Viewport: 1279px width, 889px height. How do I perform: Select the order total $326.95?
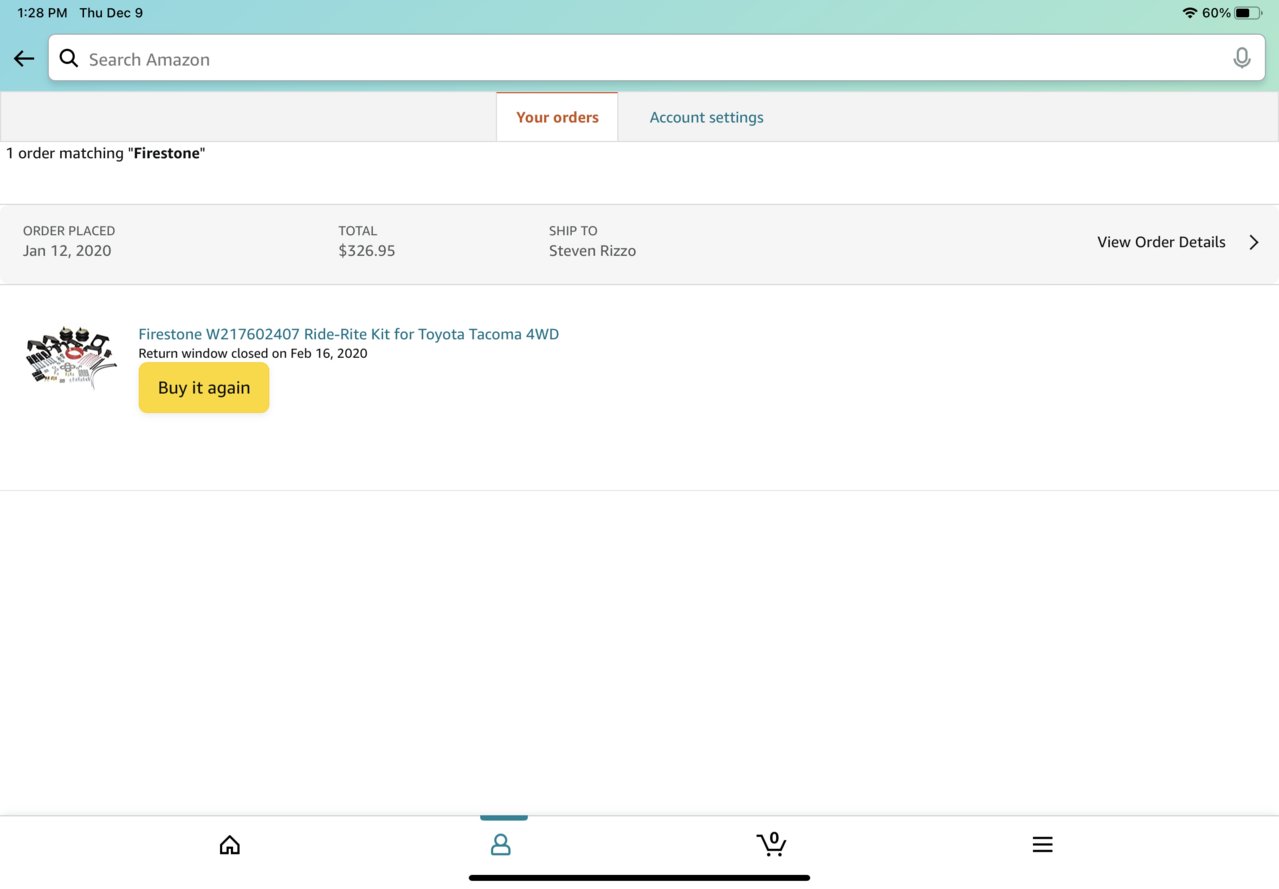(x=367, y=251)
